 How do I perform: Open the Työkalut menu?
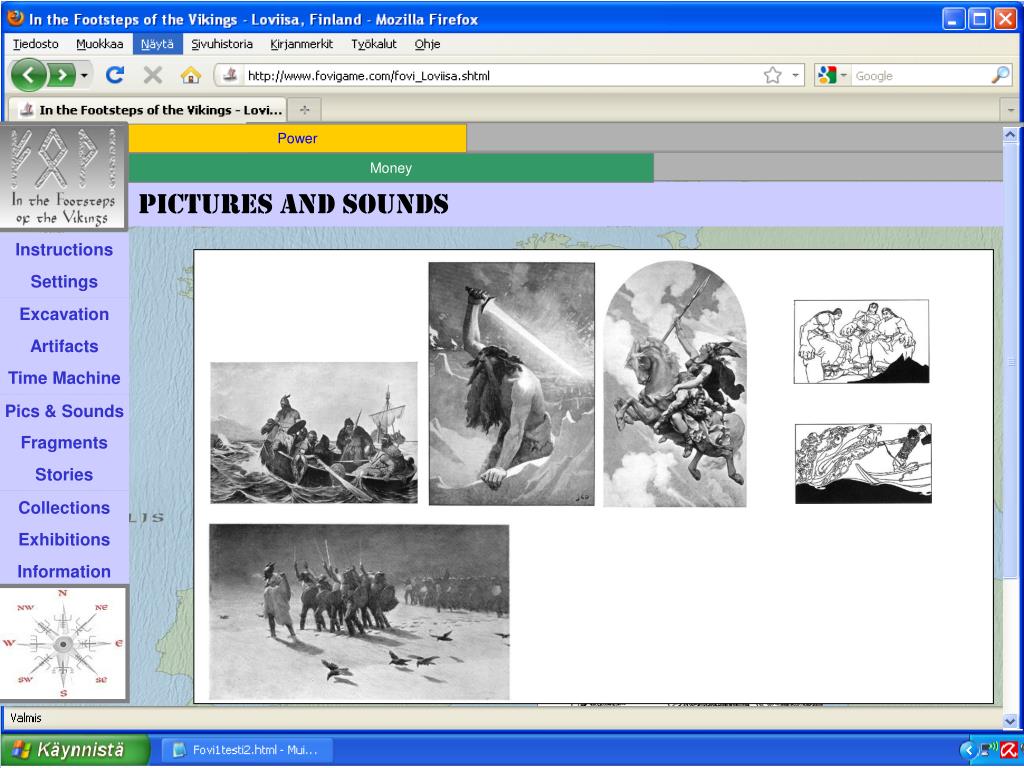374,44
